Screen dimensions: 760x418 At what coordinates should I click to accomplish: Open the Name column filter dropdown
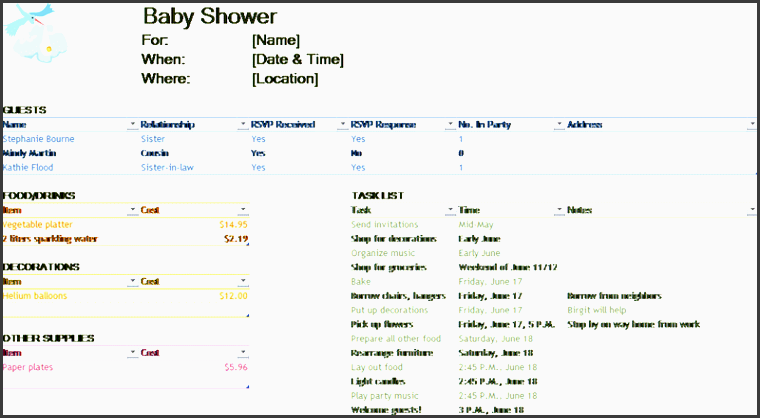(x=133, y=125)
